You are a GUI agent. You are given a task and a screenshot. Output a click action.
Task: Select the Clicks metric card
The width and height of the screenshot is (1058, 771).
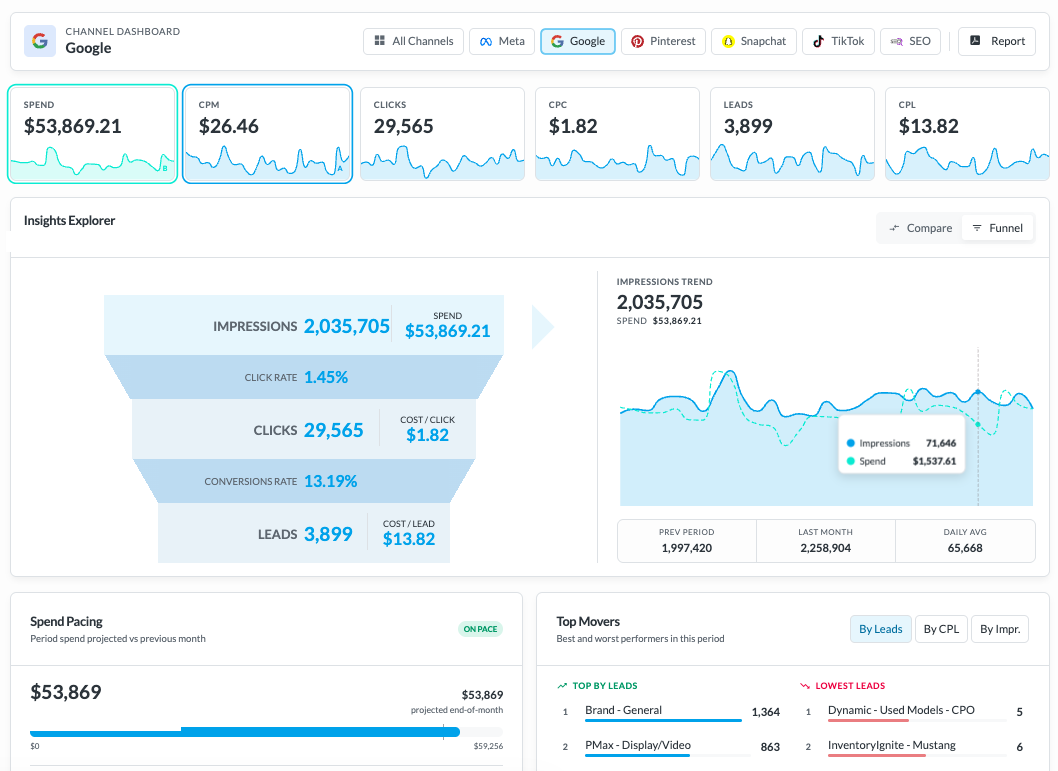pos(443,134)
